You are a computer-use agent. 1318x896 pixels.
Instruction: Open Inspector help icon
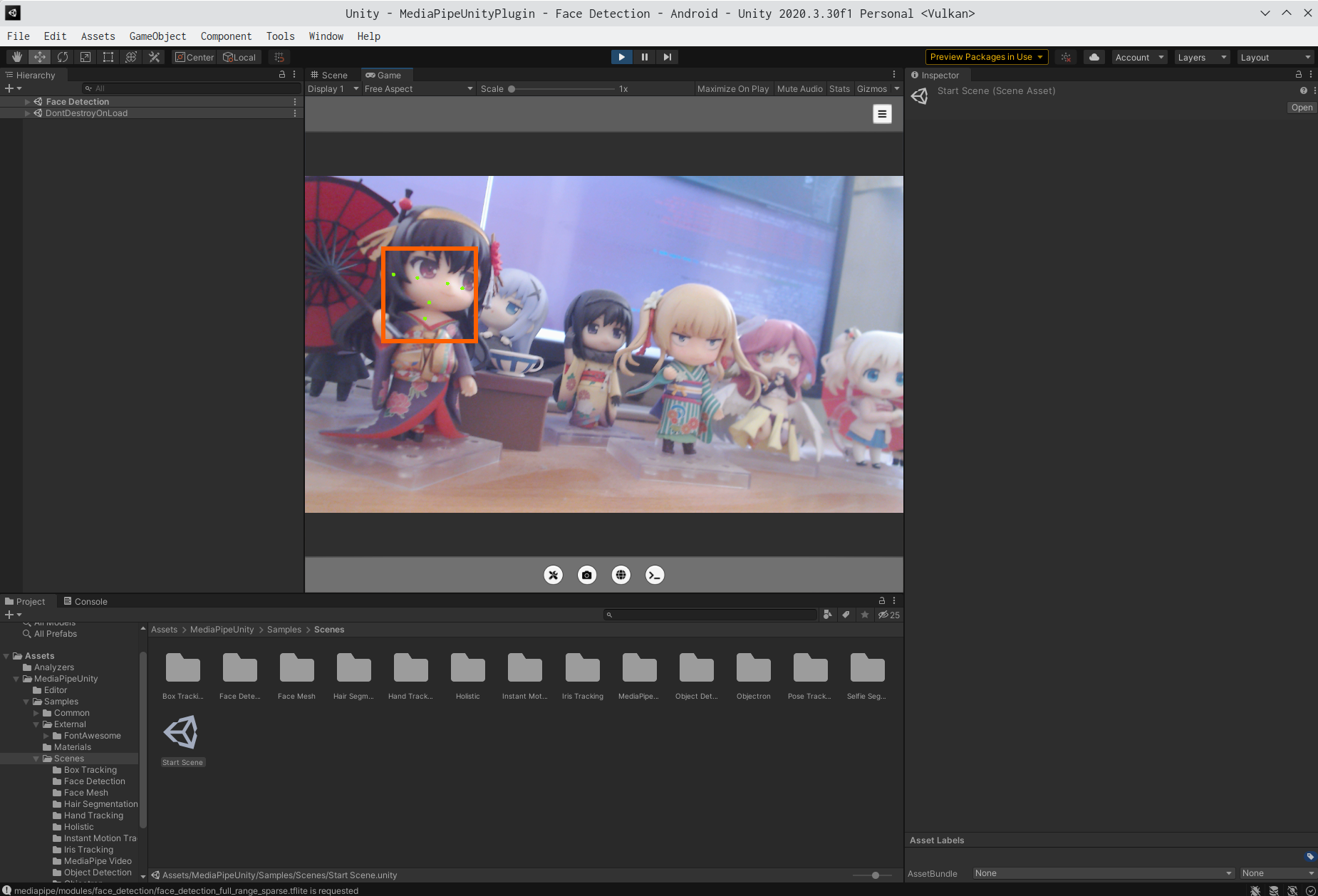pos(1303,90)
